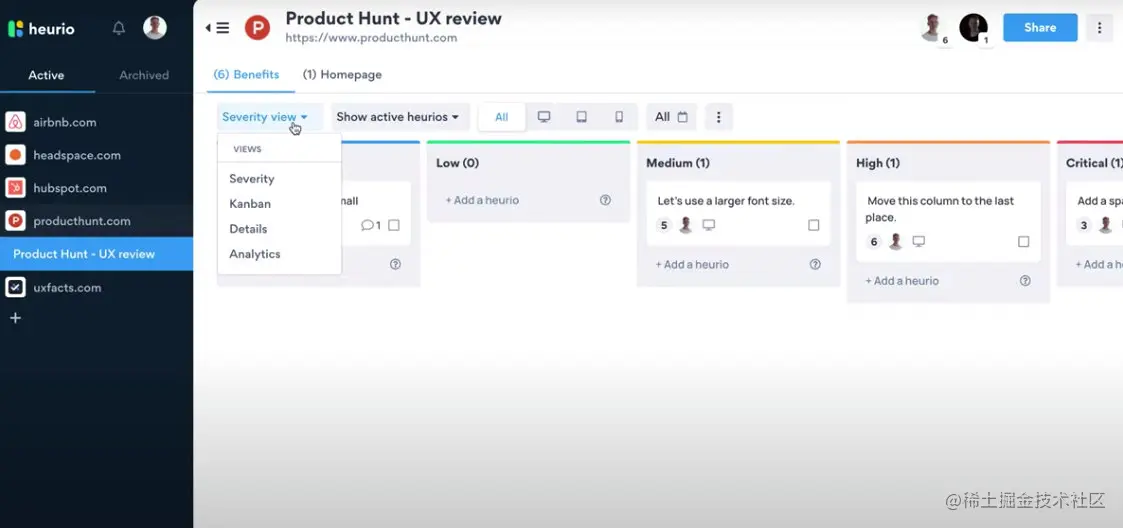The image size is (1123, 528).
Task: Switch to the Archived tab
Action: 144,75
